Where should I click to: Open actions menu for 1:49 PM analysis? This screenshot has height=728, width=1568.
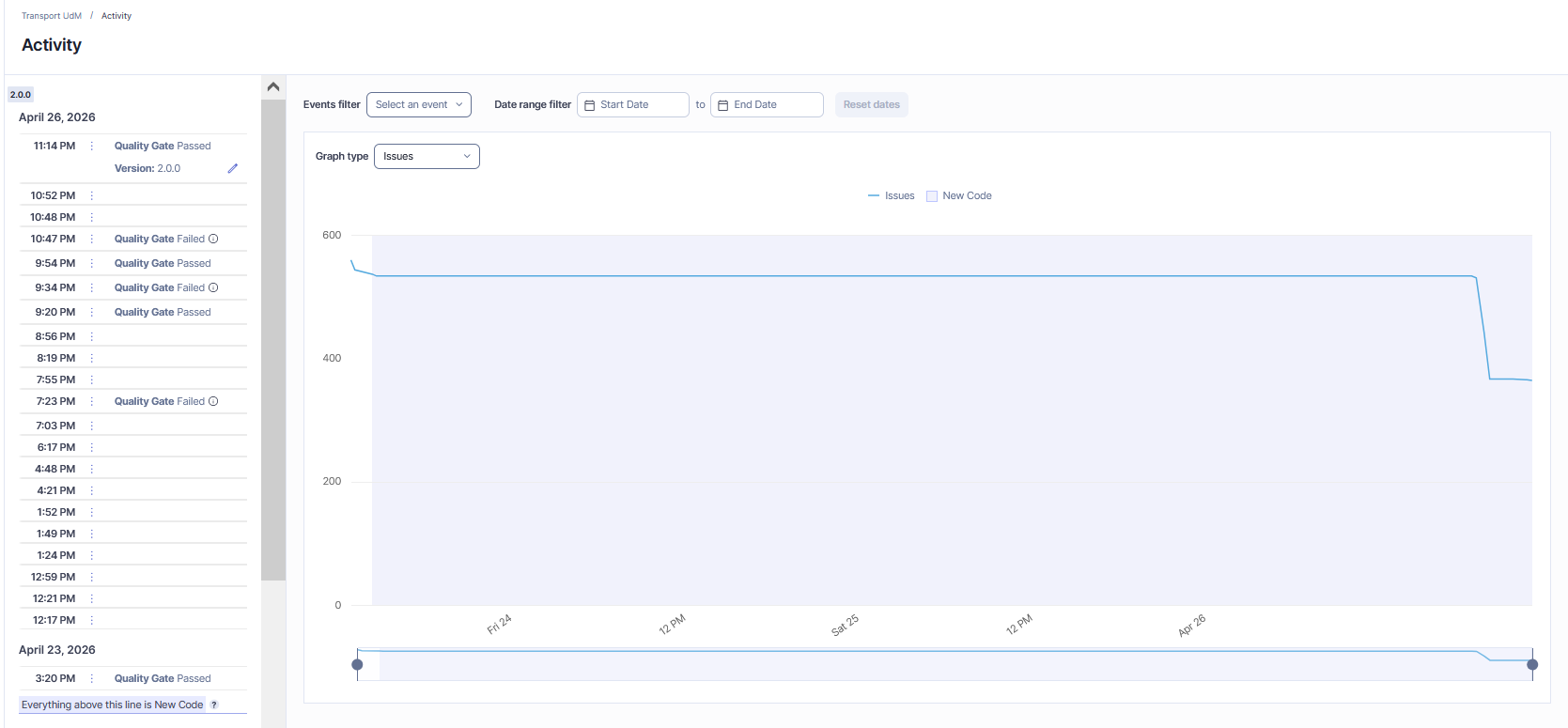91,534
